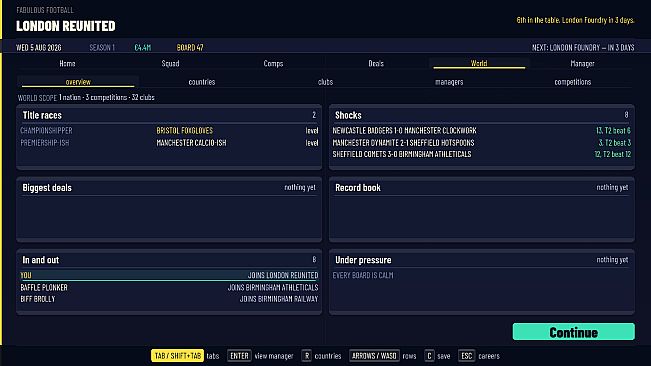Click the World scope summary line
The height and width of the screenshot is (366, 651).
coord(86,98)
